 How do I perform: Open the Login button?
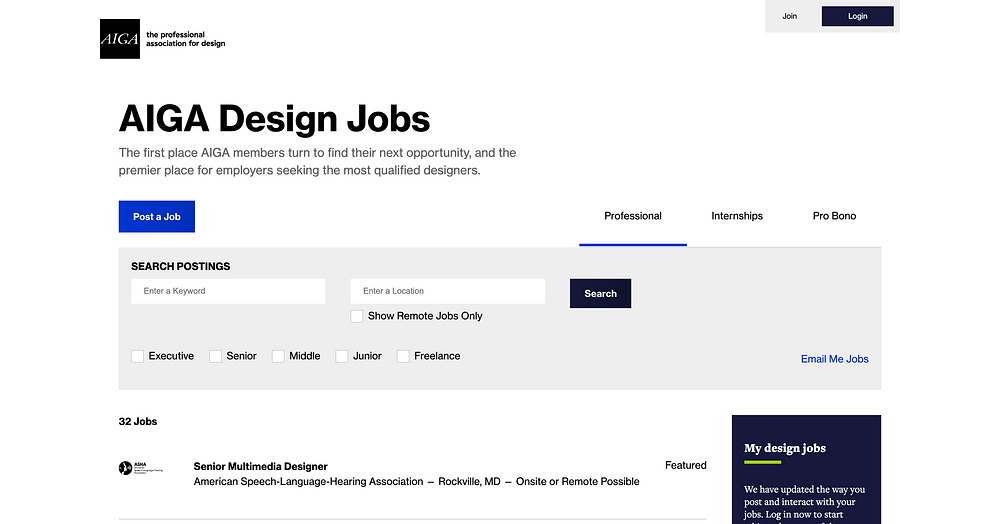pos(857,16)
